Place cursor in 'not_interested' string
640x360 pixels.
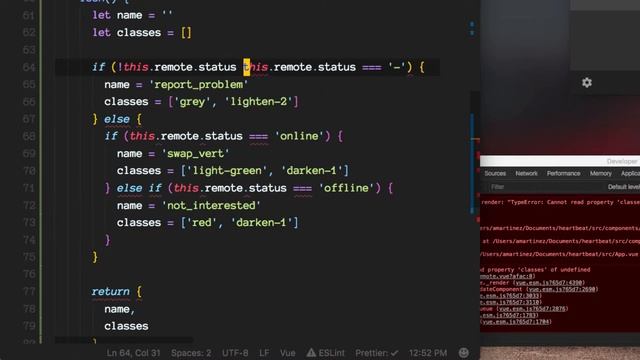(x=211, y=205)
